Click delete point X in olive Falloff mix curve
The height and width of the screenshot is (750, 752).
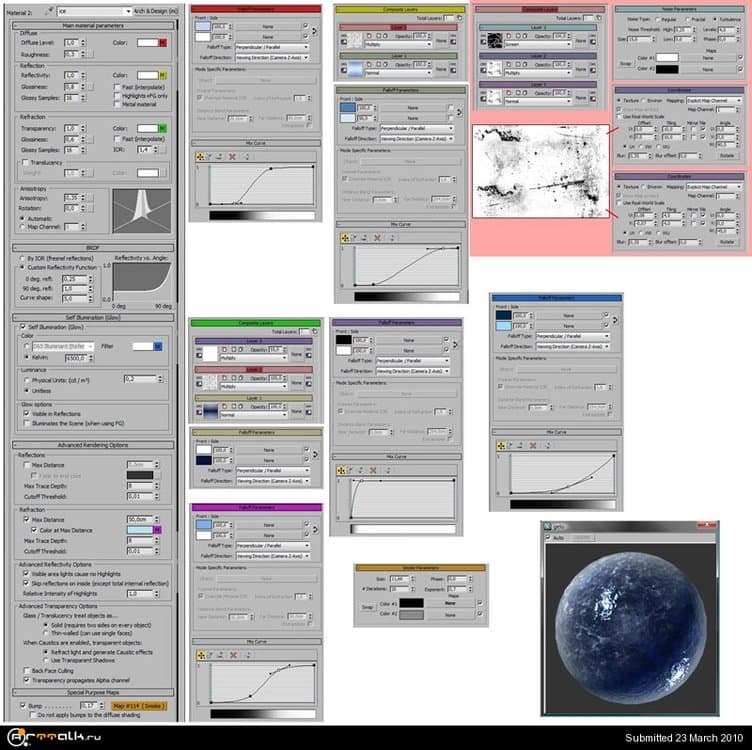pyautogui.click(x=377, y=238)
